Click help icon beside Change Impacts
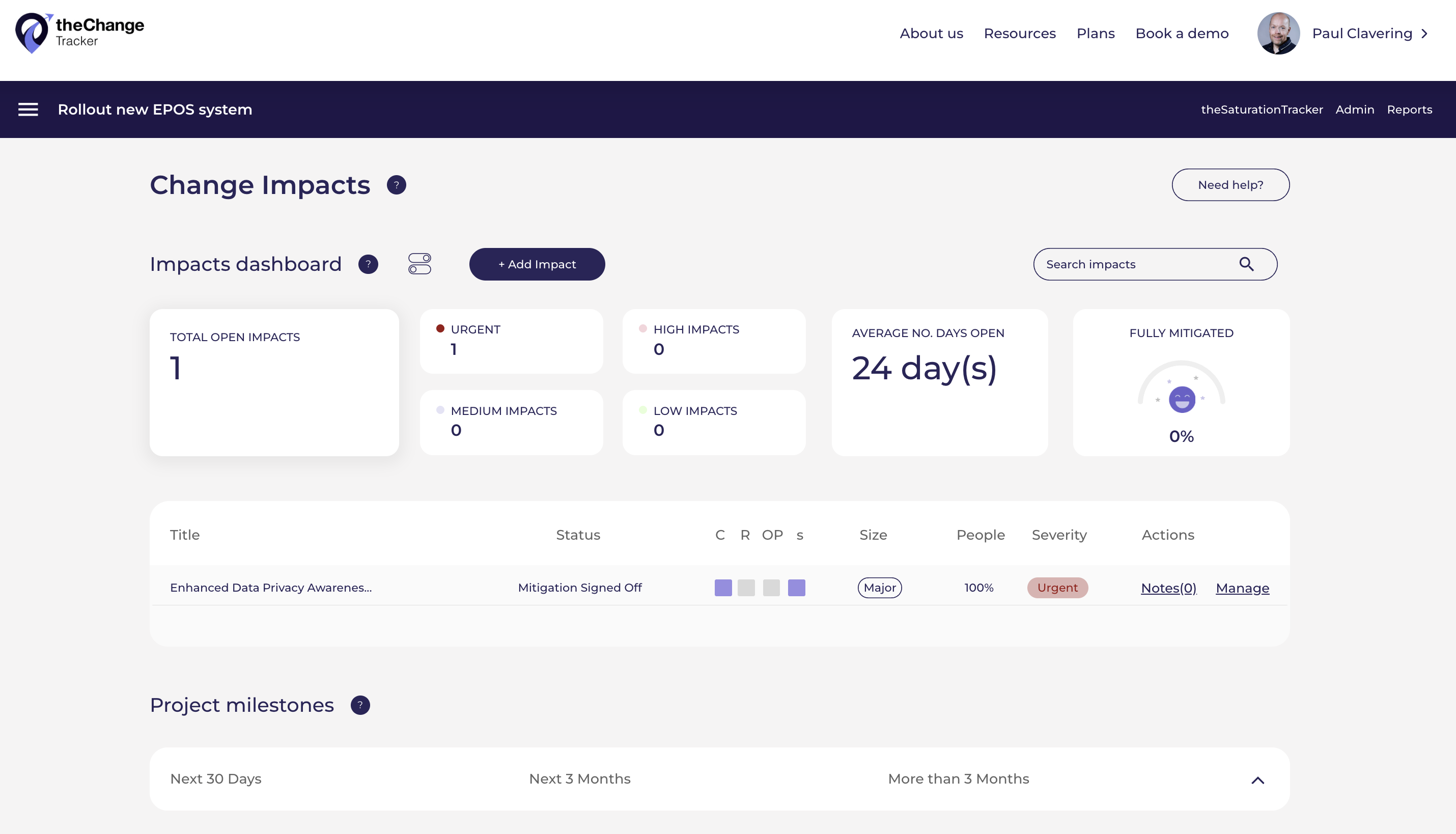Screen dimensions: 1456x834 [x=396, y=185]
